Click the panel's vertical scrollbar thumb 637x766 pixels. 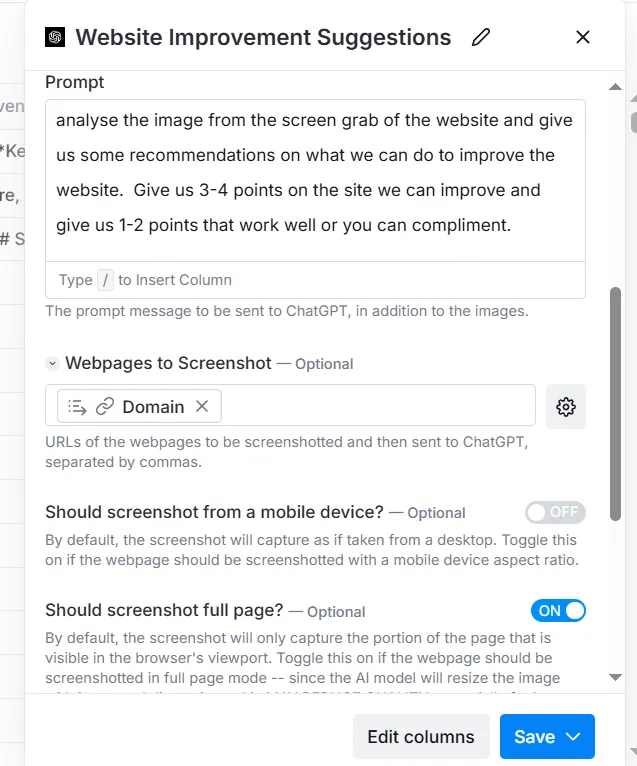(616, 404)
